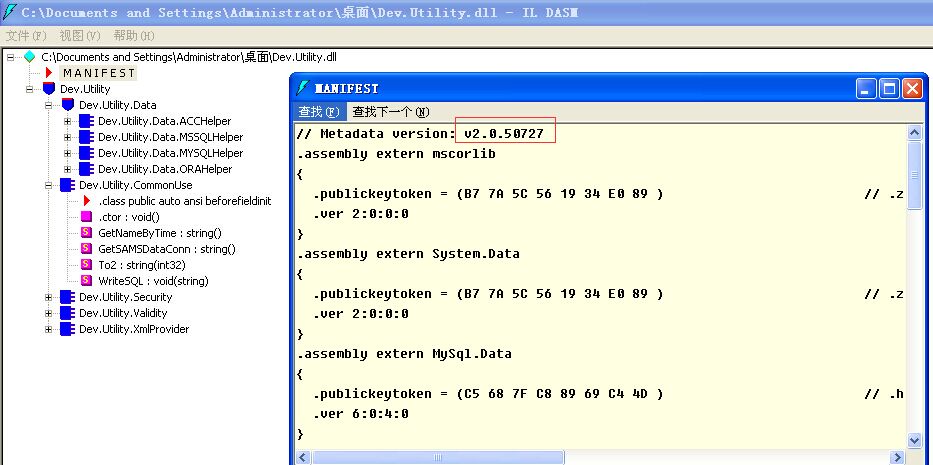Select '.class public auto ansi beforefieldinit' row

coord(185,201)
